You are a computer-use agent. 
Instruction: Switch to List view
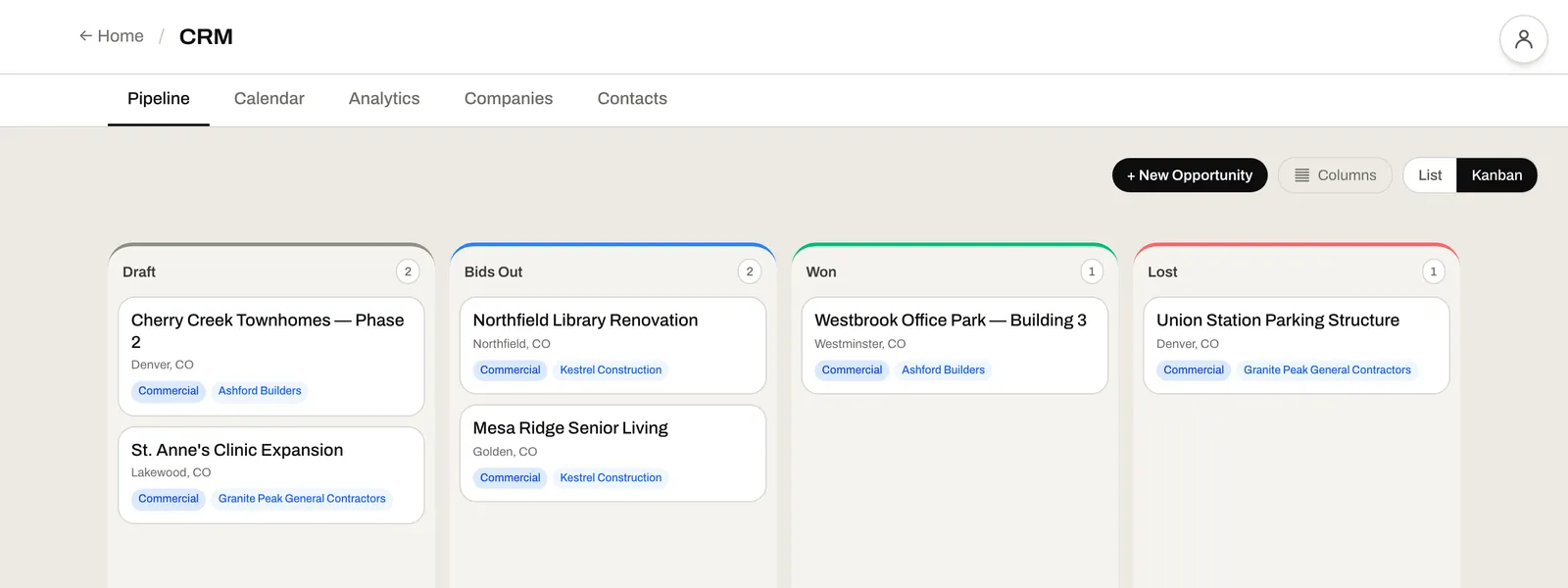click(1430, 175)
